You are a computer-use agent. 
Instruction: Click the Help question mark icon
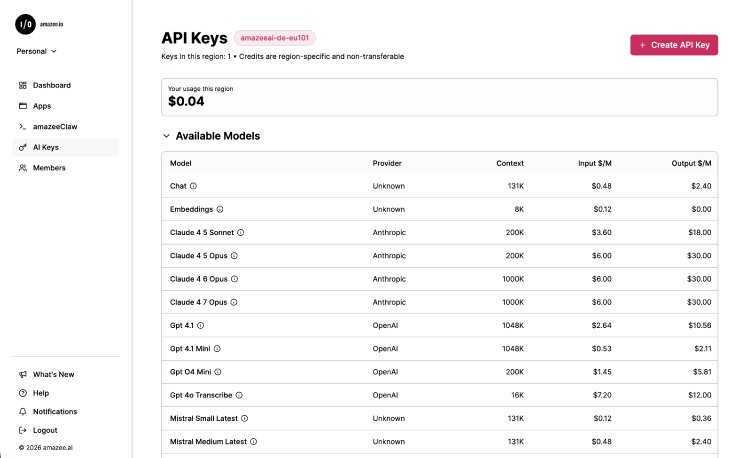(23, 393)
